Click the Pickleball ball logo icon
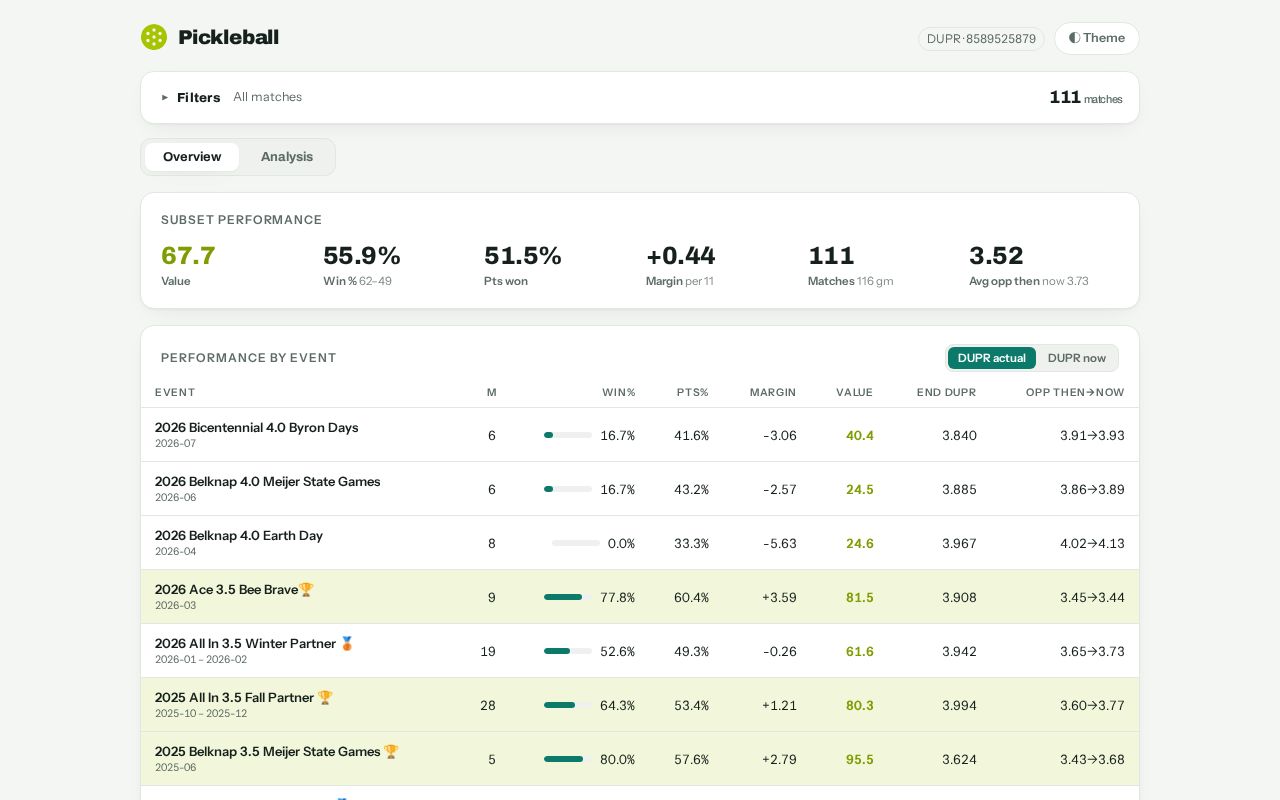The image size is (1280, 800). 154,37
